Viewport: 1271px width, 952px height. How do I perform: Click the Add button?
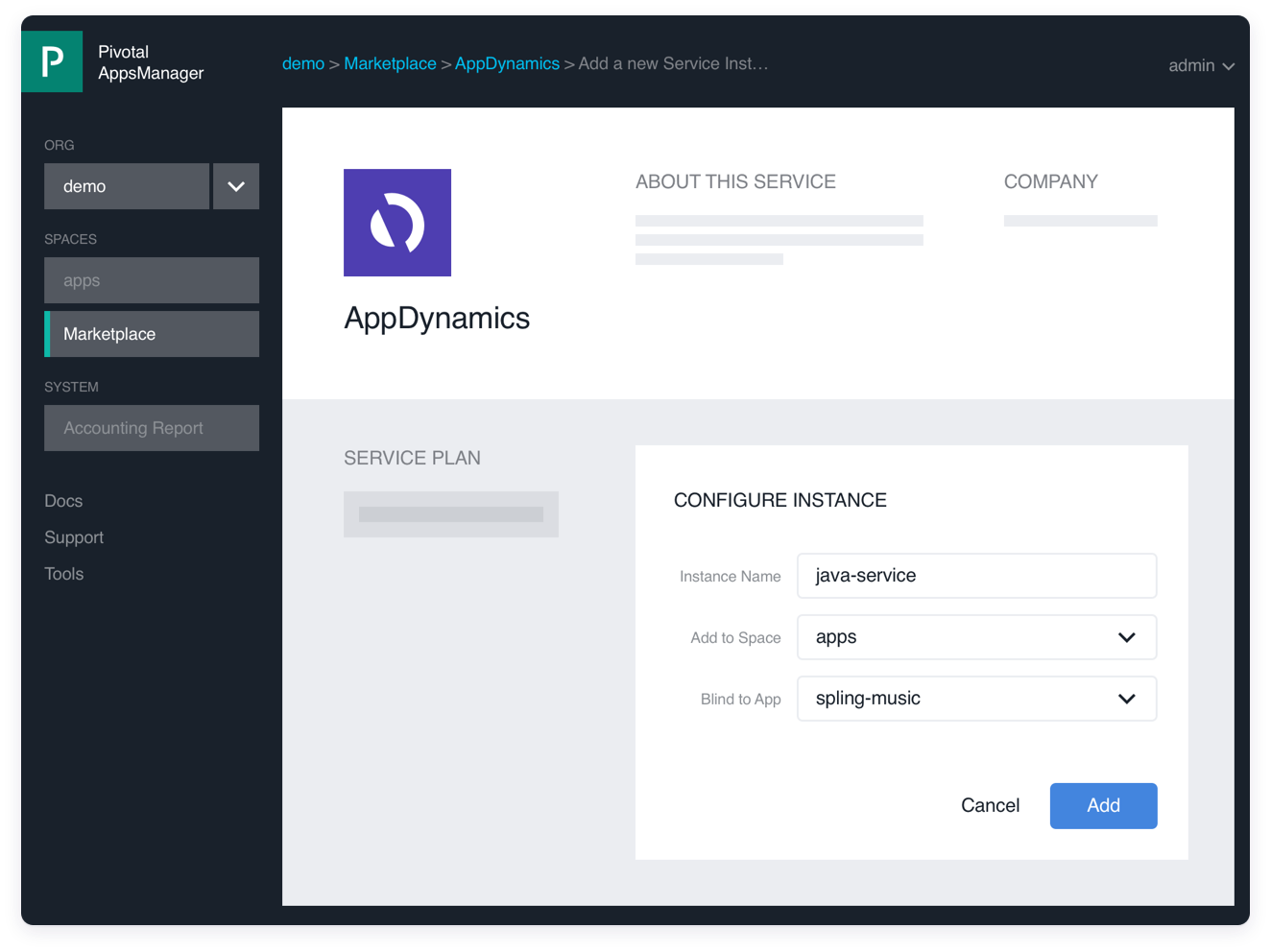[1103, 806]
